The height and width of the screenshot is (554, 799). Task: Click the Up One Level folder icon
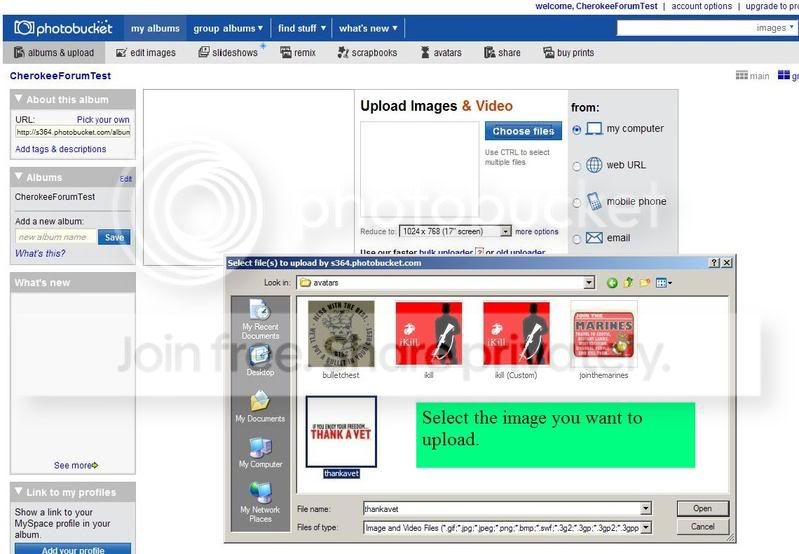(629, 283)
